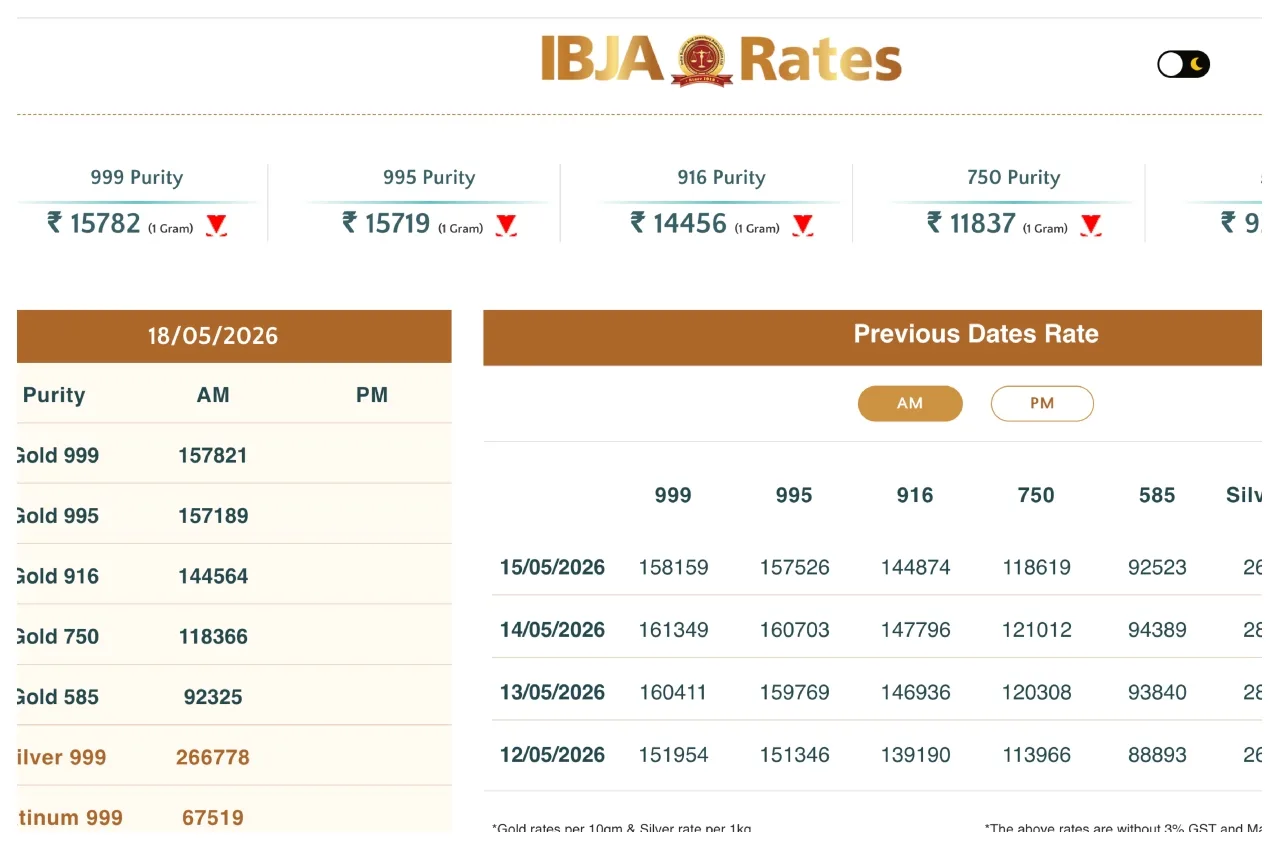Click the 995 column header in previous rates
Screen dimensions: 1280x850
794,495
